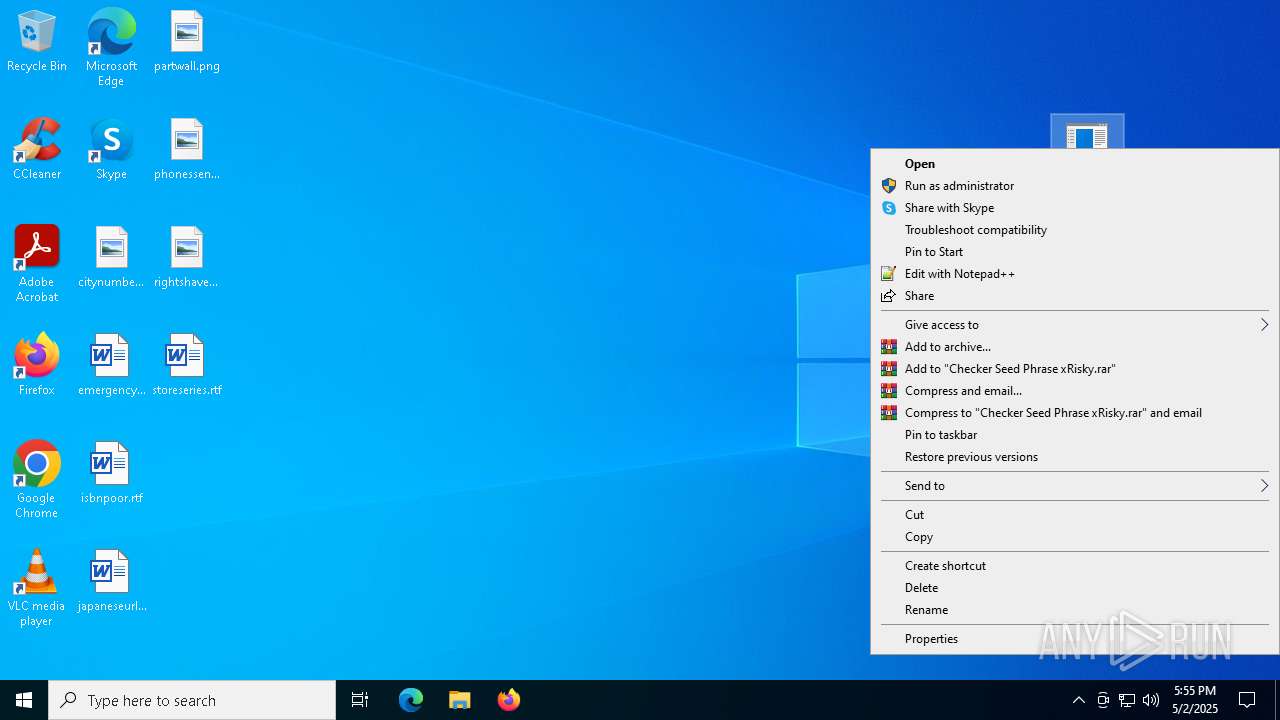Select the phonessen image file icon
1280x720 pixels.
coord(187,150)
